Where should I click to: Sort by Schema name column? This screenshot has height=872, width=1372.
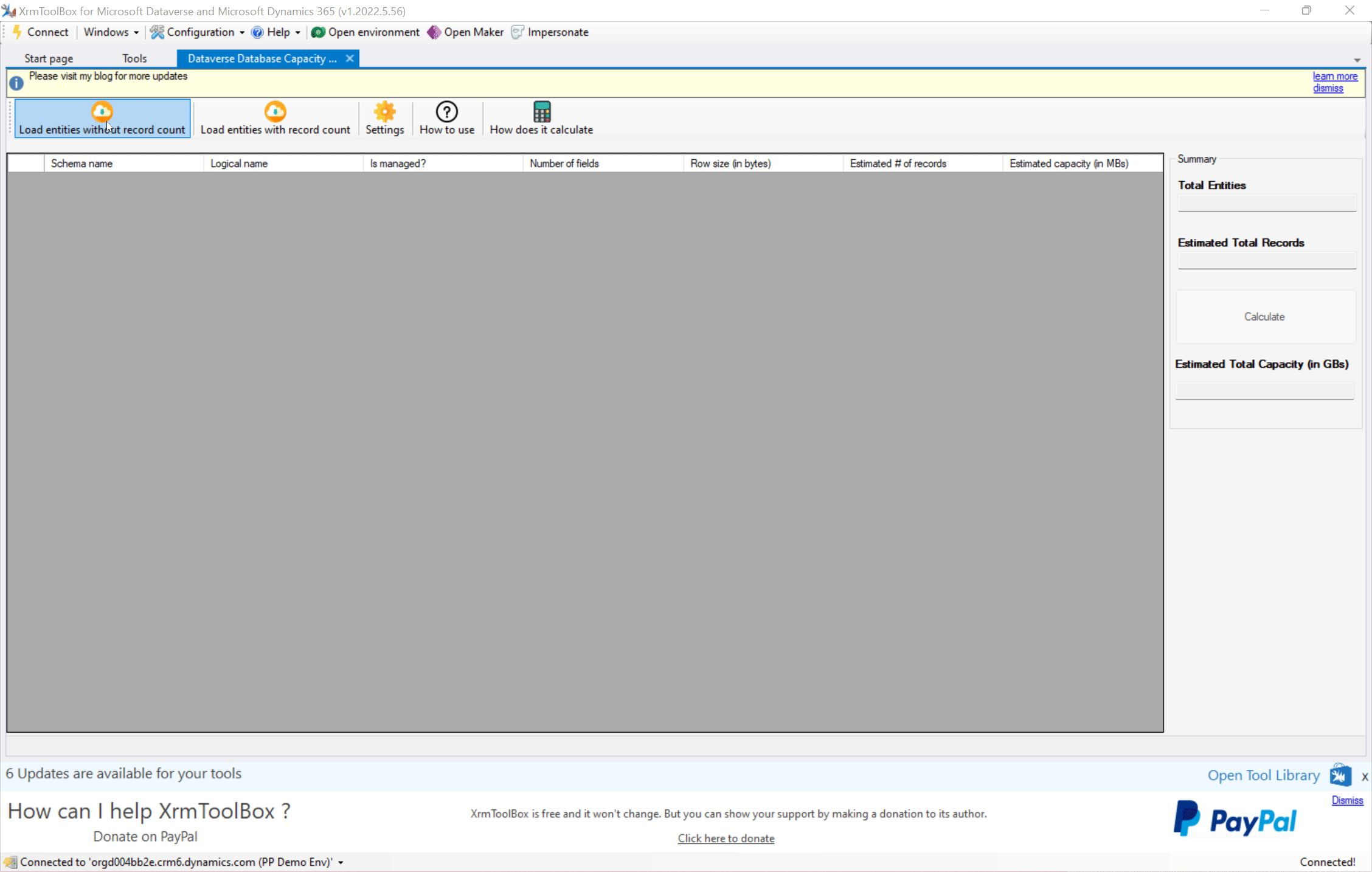(124, 163)
